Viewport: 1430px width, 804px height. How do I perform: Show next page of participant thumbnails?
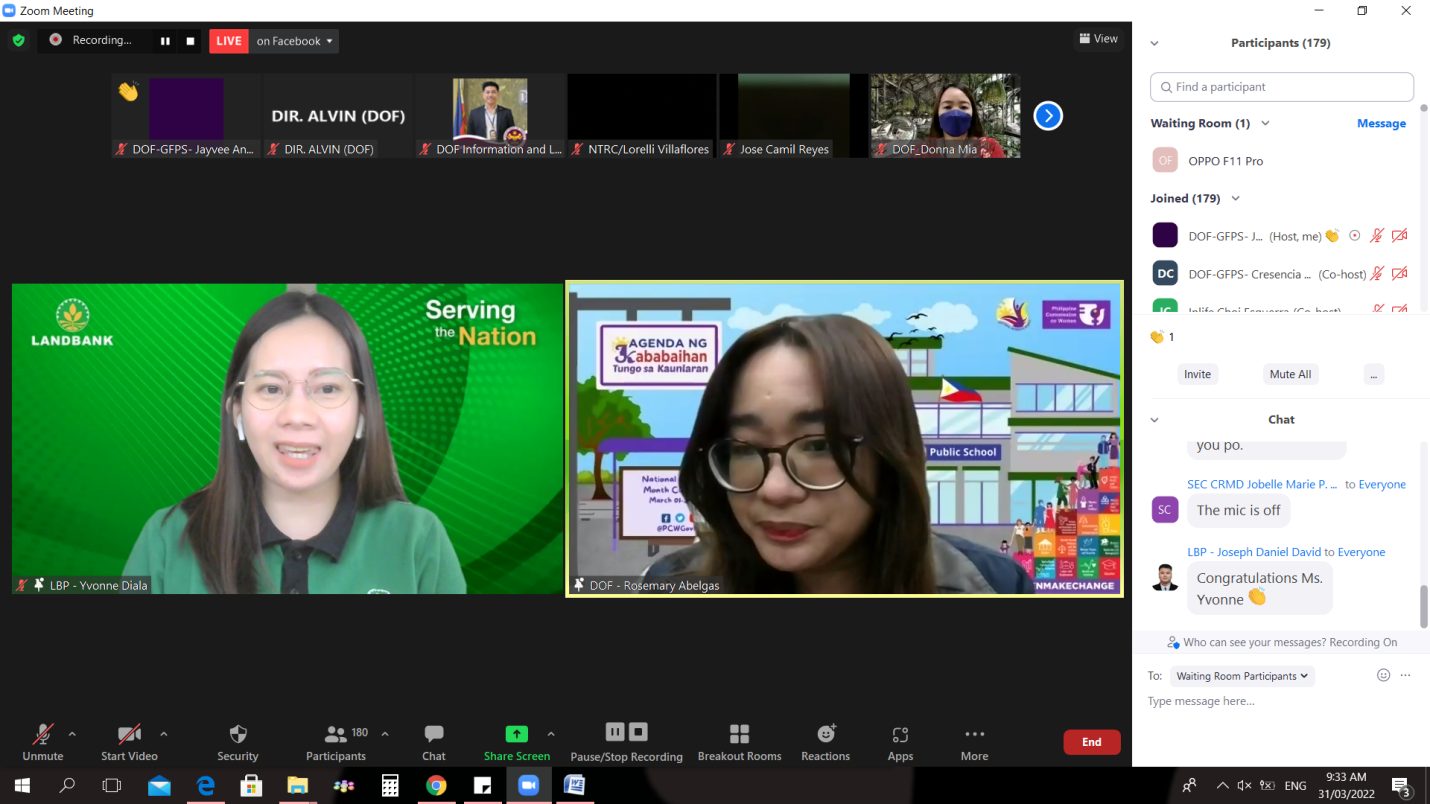pyautogui.click(x=1048, y=116)
